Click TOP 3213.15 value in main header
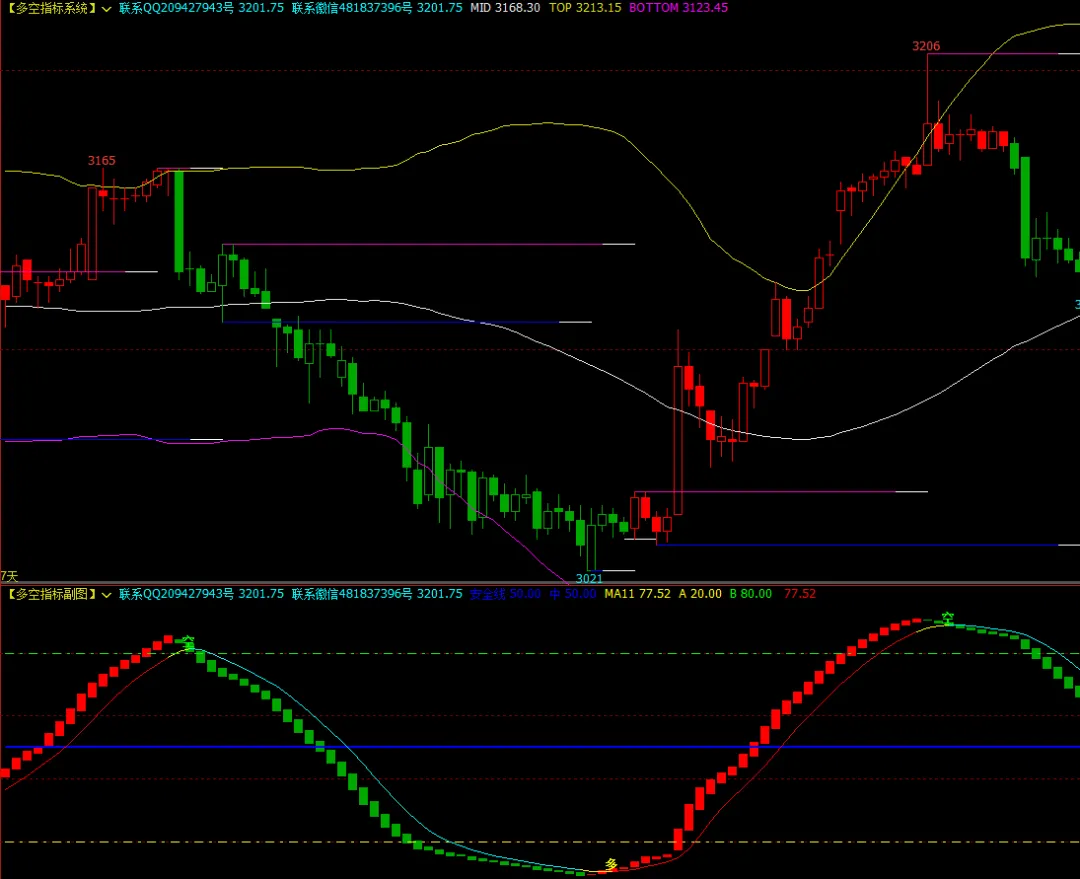 585,8
